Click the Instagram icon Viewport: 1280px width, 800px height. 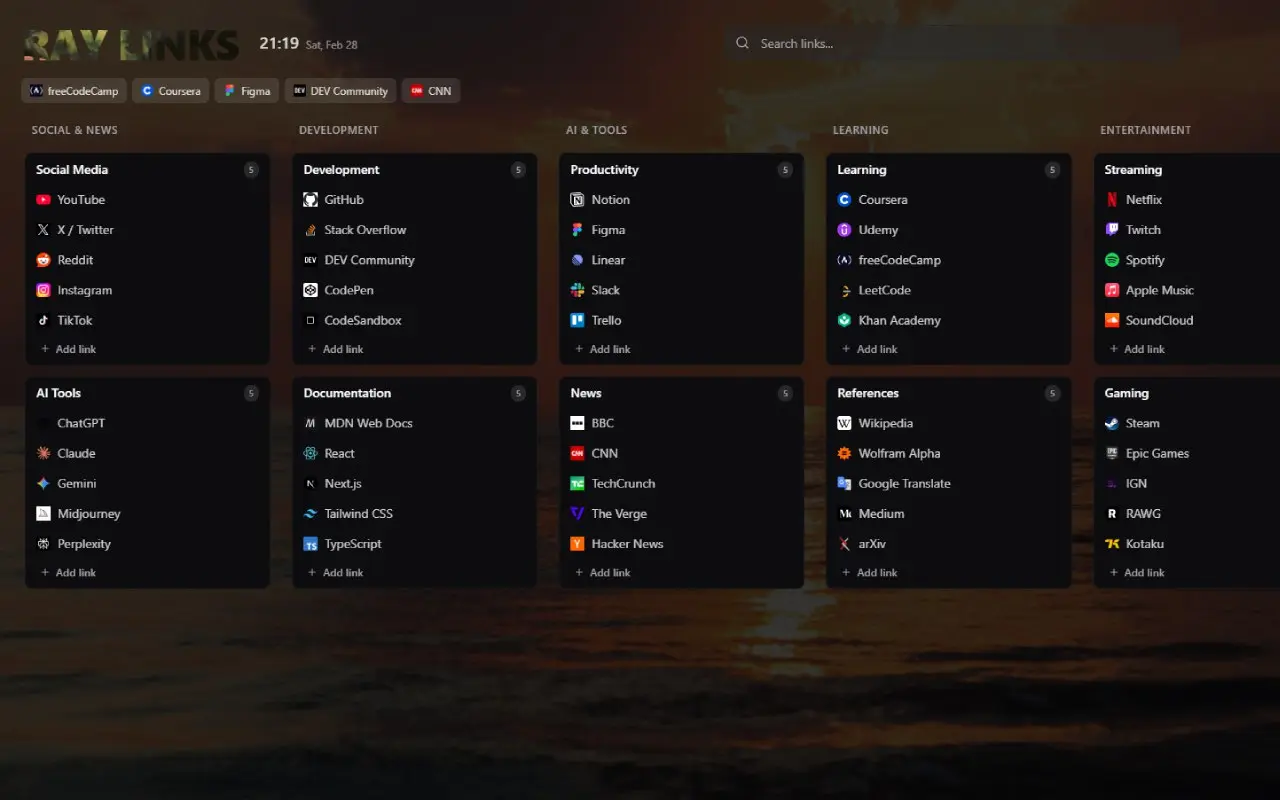[x=43, y=290]
